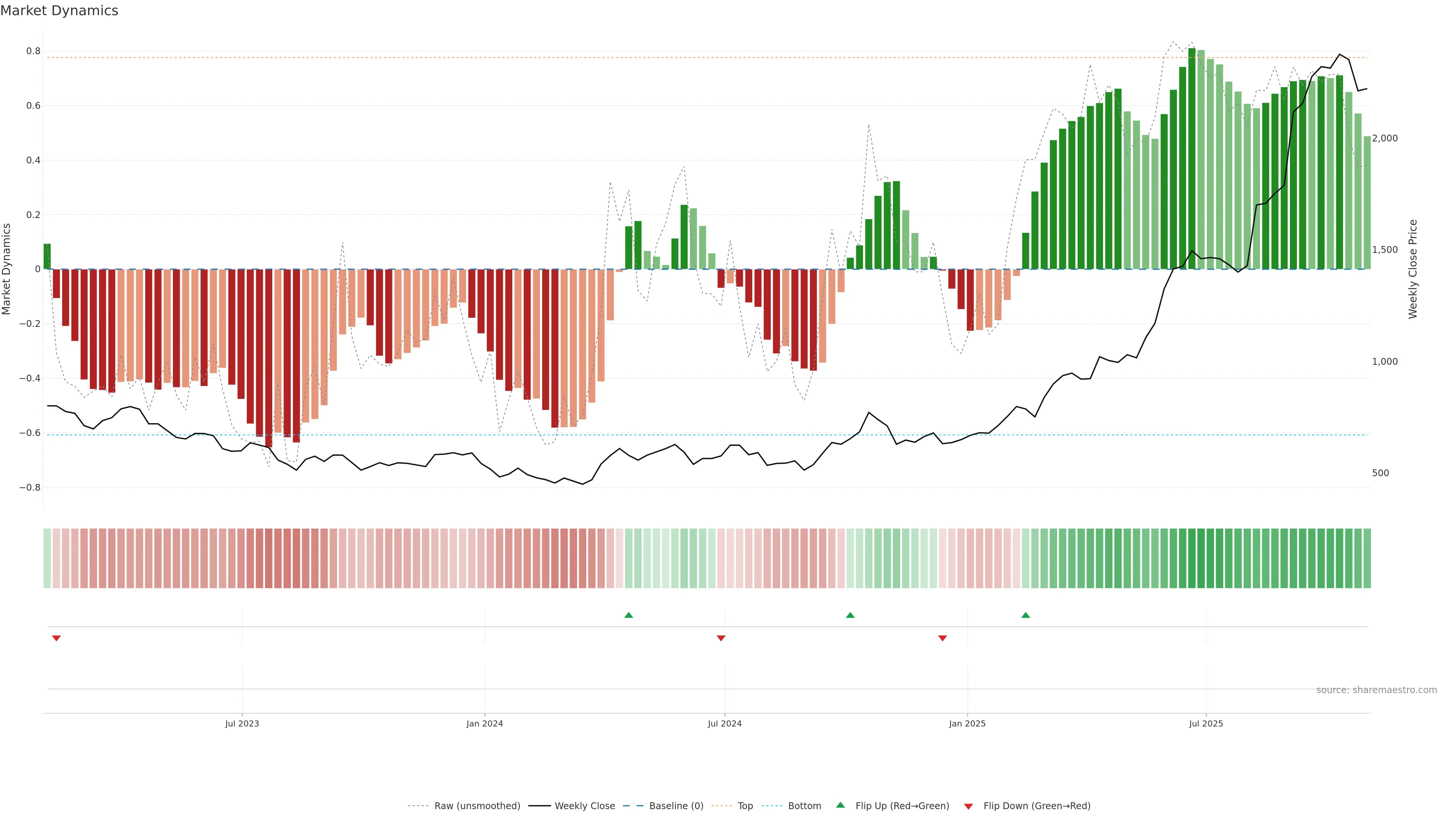1456x819 pixels.
Task: Click the green flip-up marker near October 2024
Action: coord(850,615)
